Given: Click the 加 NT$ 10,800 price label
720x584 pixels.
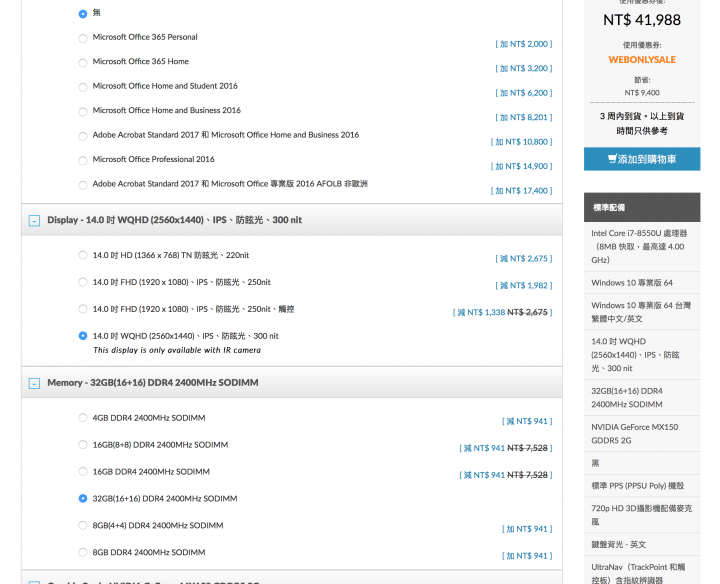Looking at the screenshot, I should 521,142.
